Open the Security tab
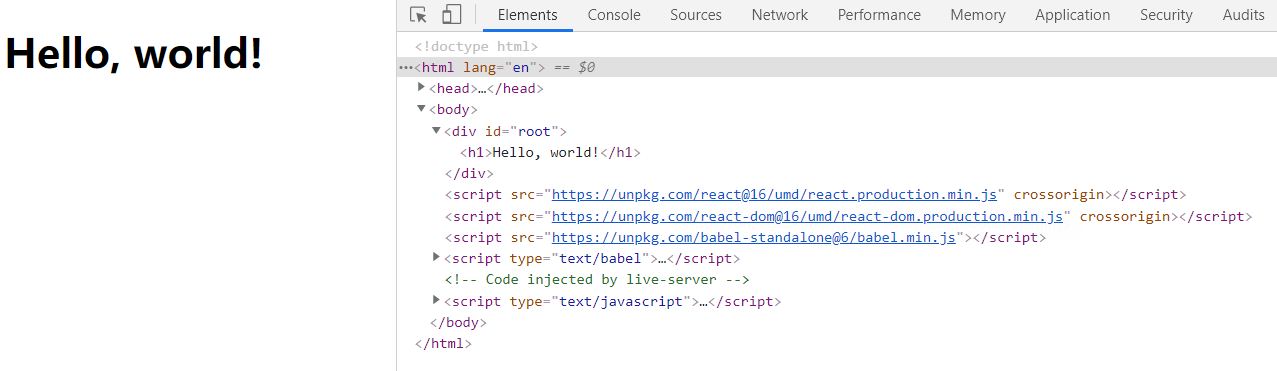 1166,15
